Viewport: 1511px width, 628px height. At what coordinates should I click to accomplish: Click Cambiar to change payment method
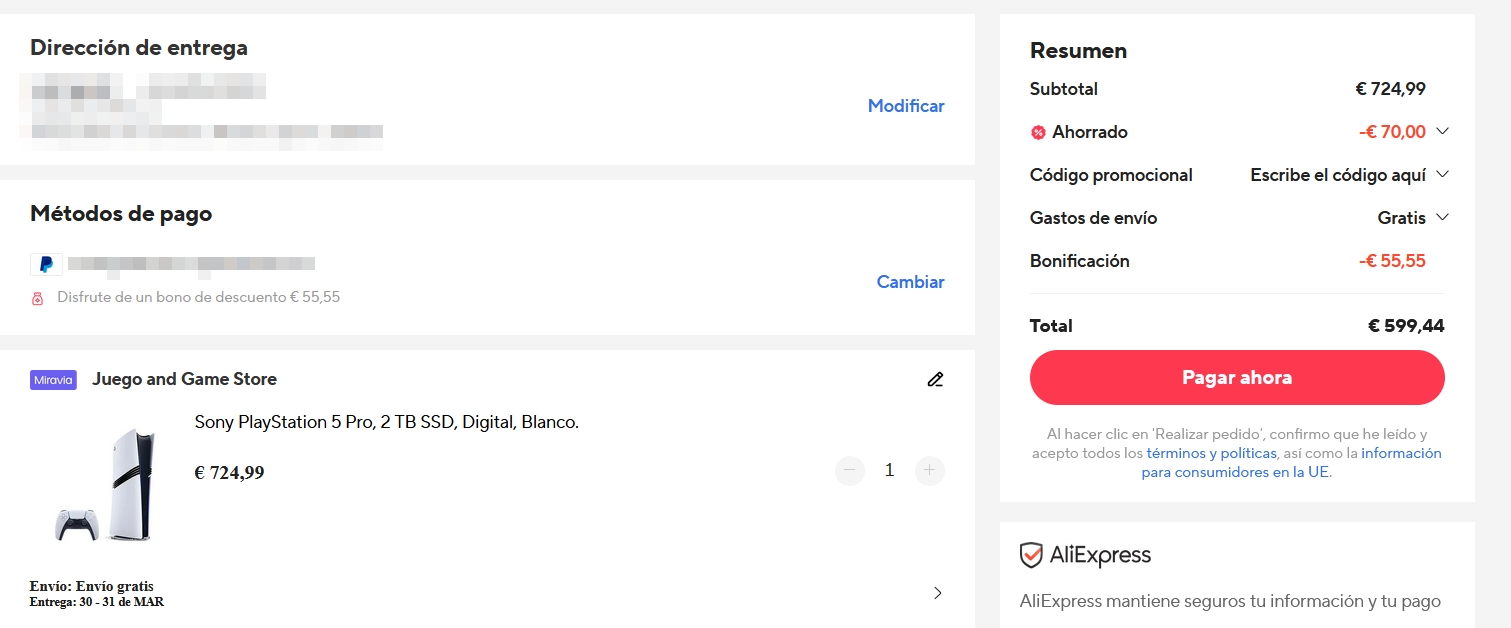click(910, 282)
